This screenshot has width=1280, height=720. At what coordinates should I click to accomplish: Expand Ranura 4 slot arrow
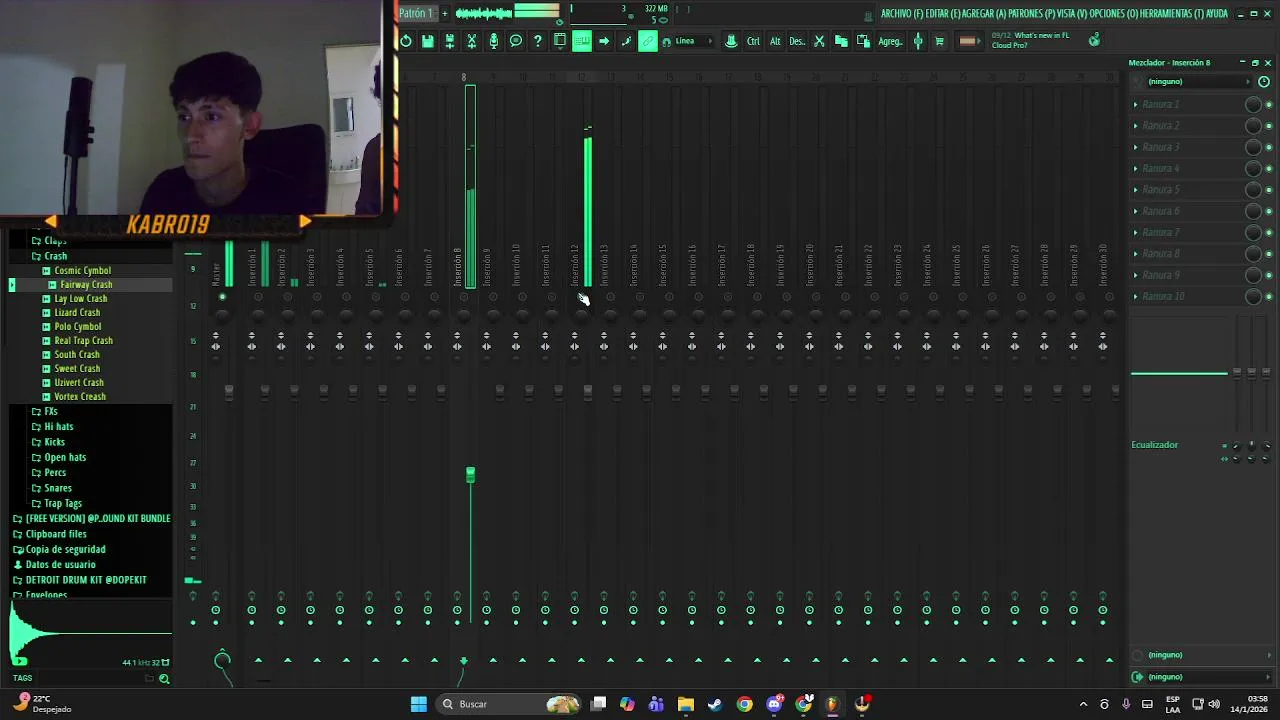pos(1136,168)
